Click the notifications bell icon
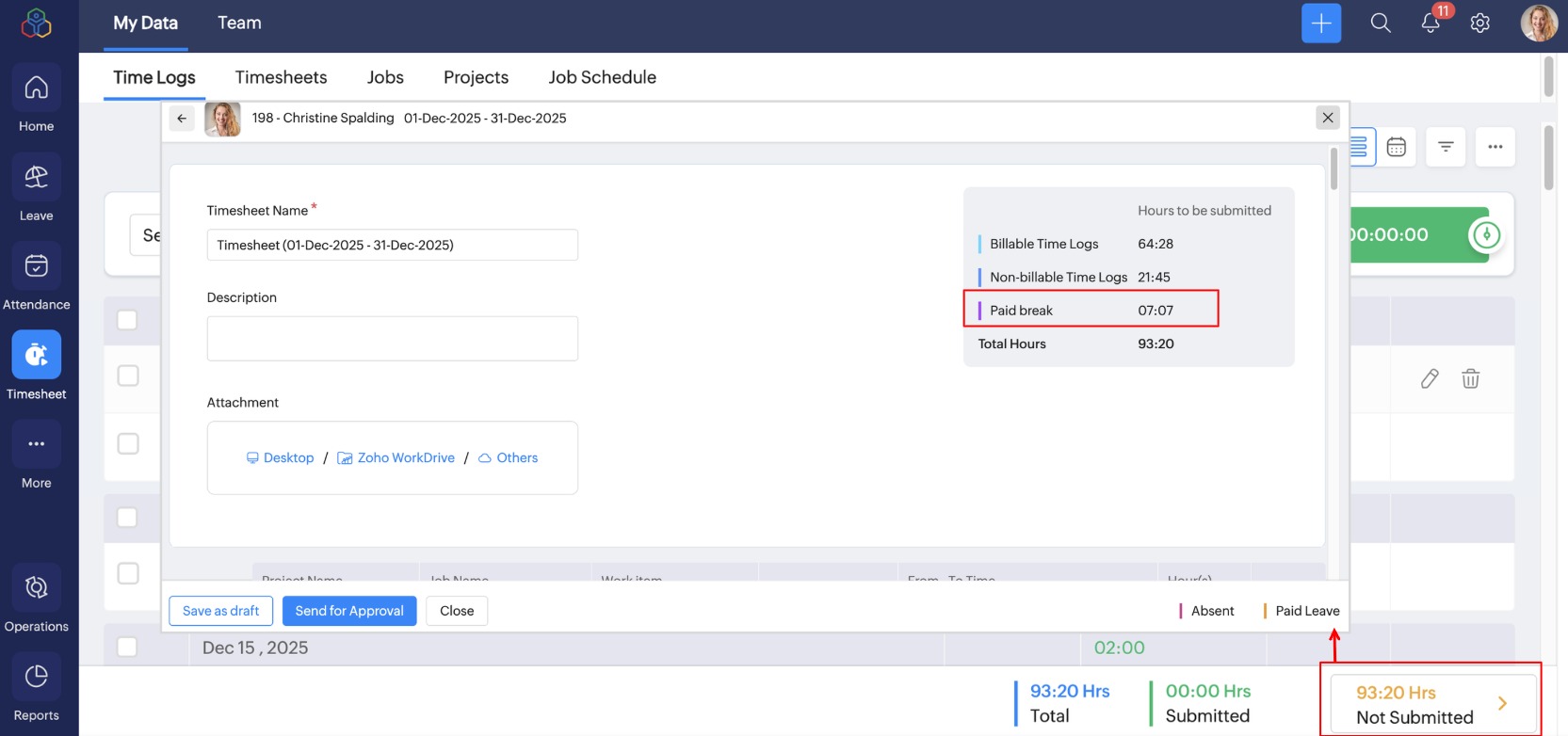The image size is (1568, 736). tap(1431, 24)
